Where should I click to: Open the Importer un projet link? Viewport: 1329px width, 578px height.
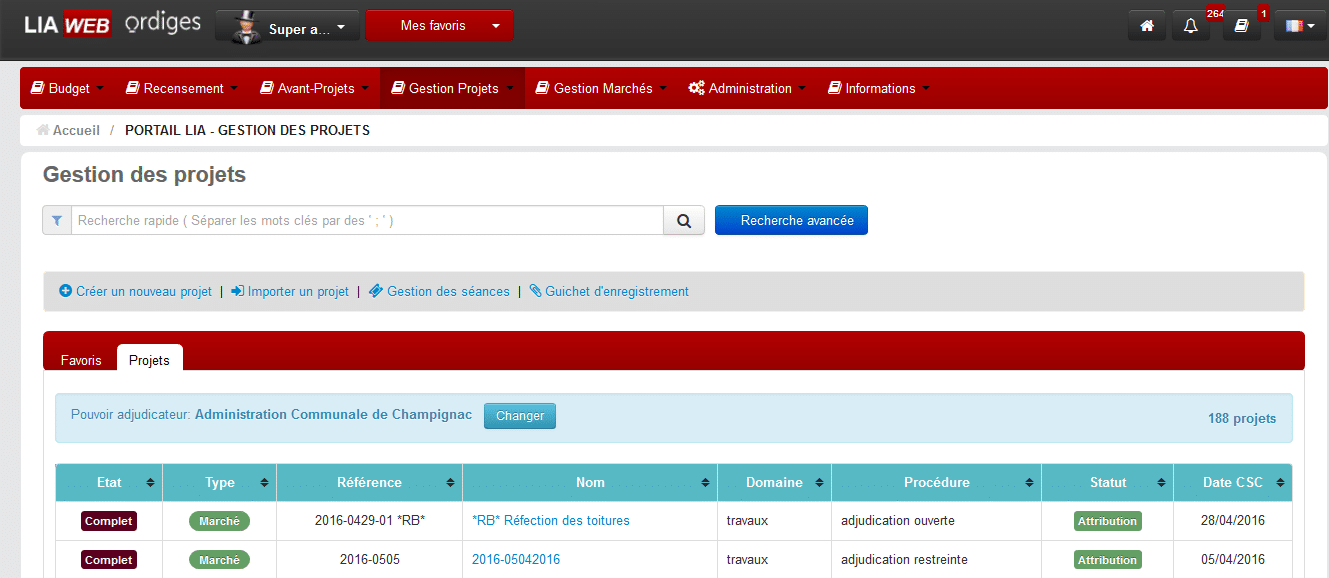click(x=290, y=292)
